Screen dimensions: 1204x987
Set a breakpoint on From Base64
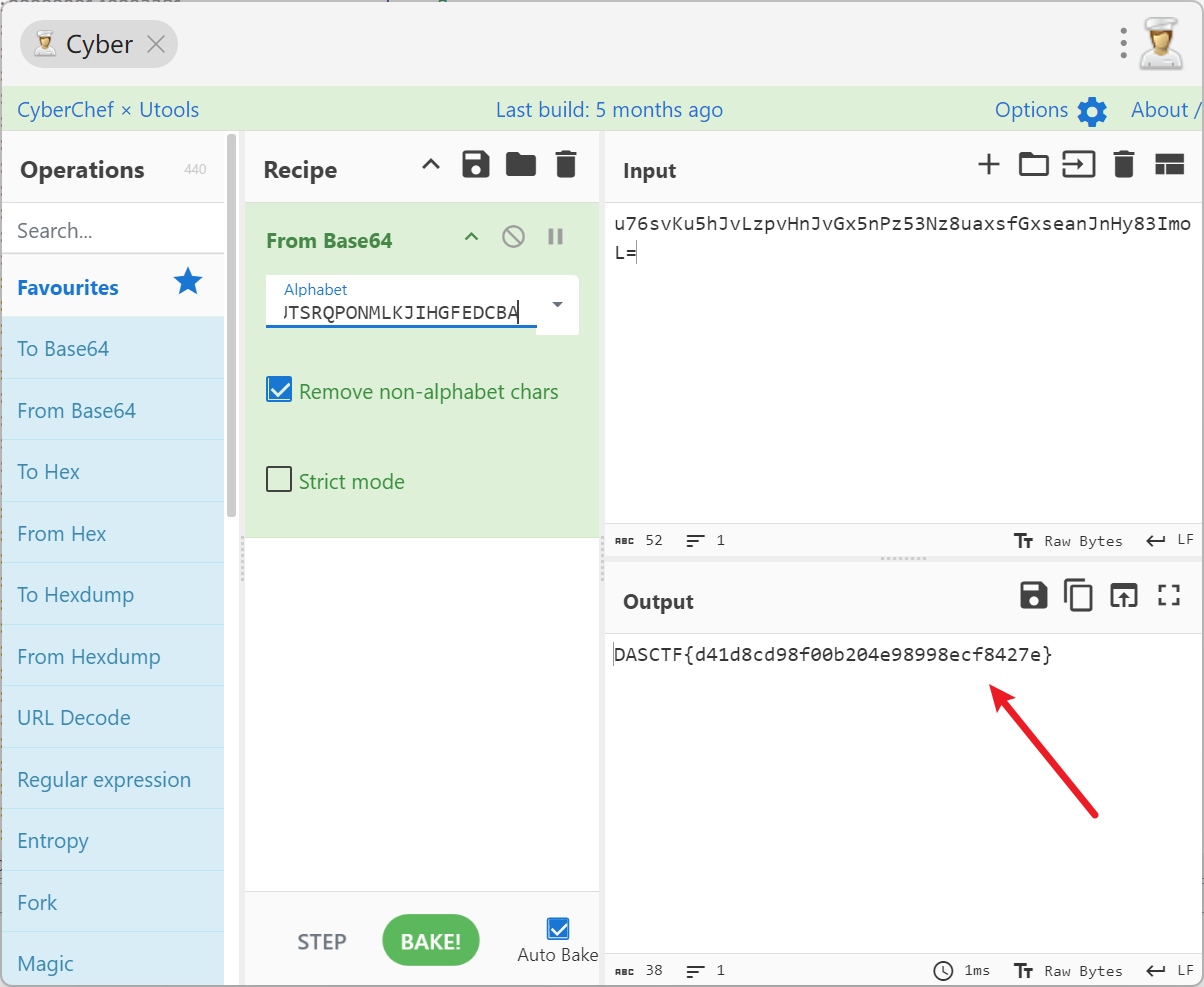coord(555,237)
